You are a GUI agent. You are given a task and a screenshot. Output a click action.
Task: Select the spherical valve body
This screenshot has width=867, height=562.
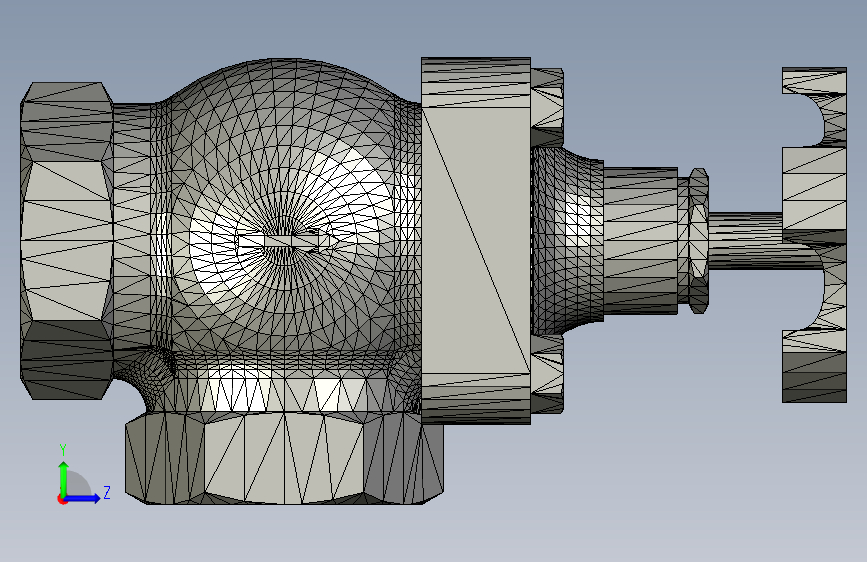point(285,221)
